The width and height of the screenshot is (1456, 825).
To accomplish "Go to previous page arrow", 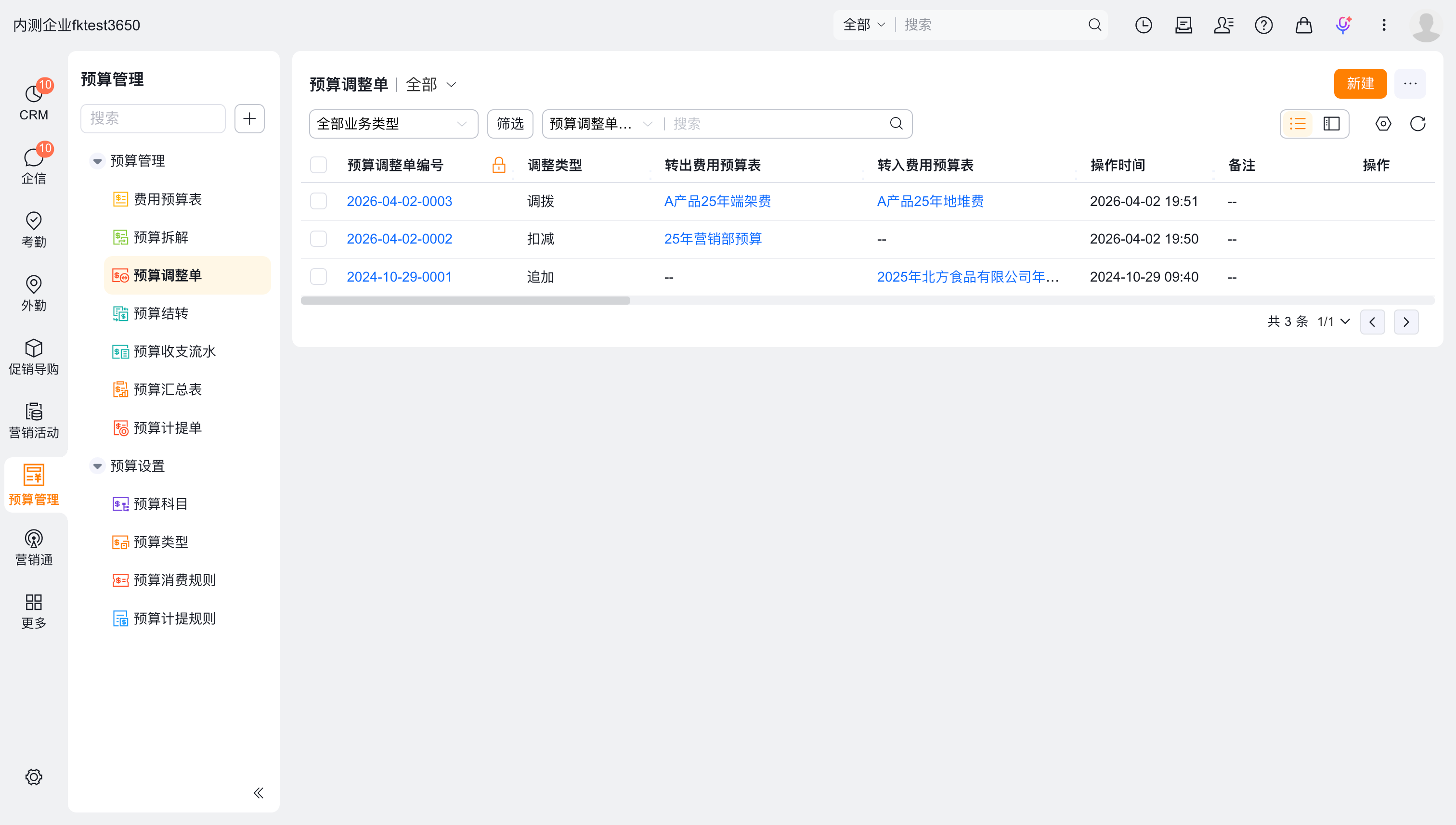I will tap(1372, 322).
